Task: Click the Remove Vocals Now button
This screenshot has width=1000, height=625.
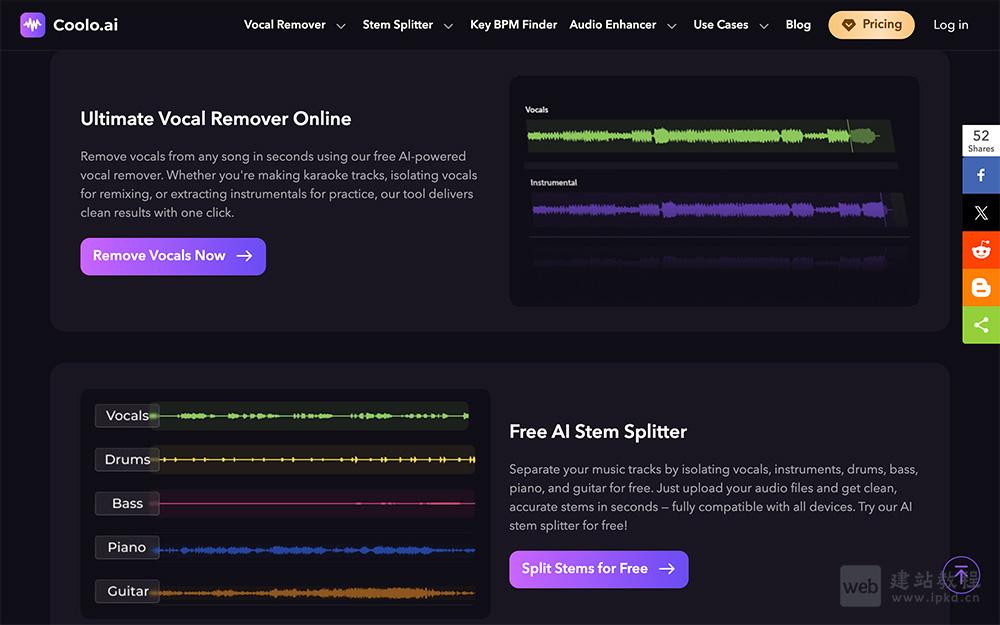Action: click(173, 256)
